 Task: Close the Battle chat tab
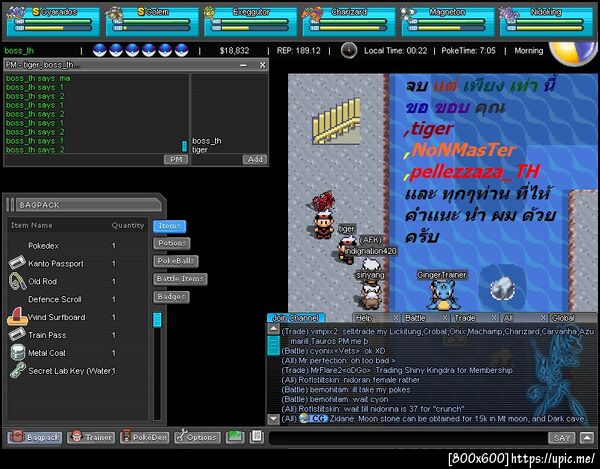point(445,318)
